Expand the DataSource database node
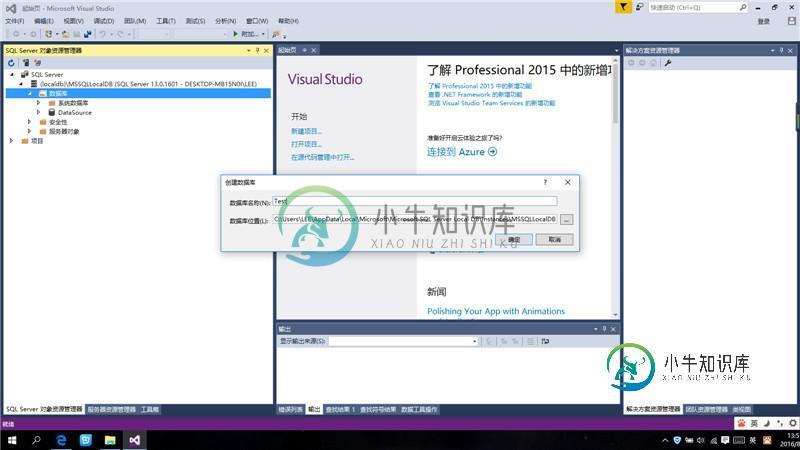 tap(39, 112)
